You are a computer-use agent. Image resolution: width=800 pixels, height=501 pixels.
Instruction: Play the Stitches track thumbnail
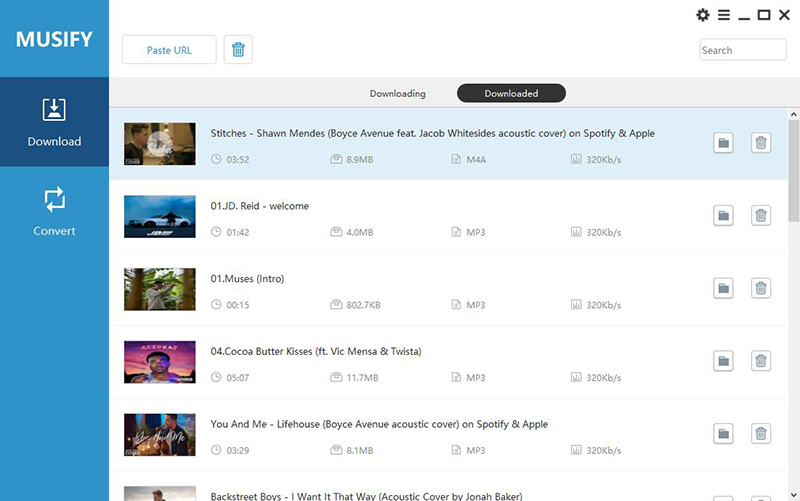pos(160,144)
